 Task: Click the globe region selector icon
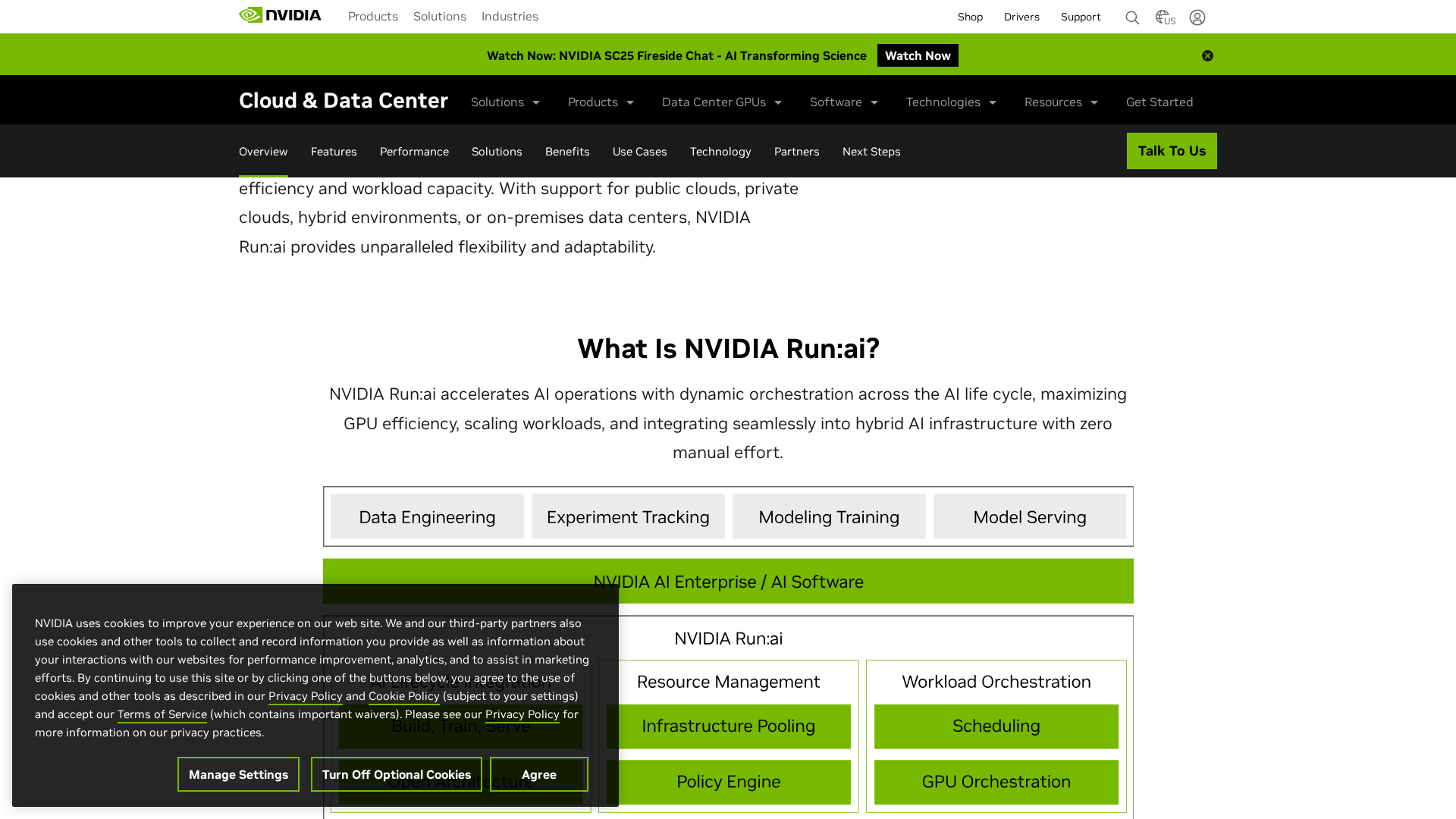point(1164,17)
